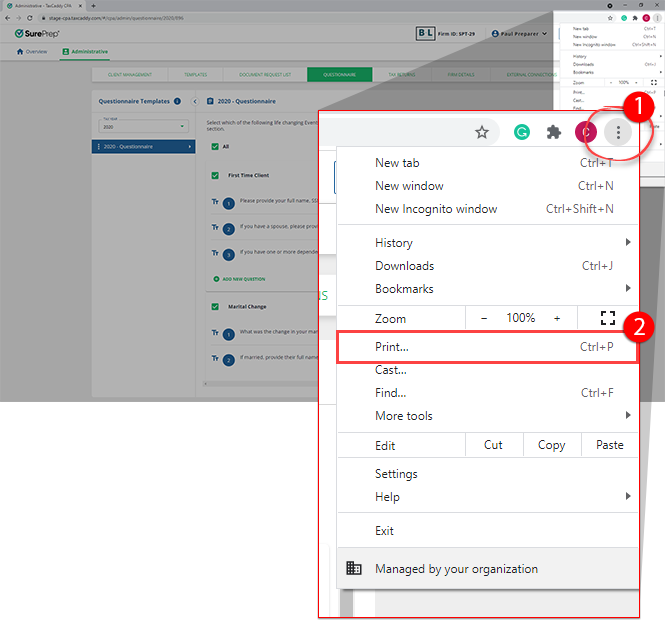Click the ADD NEW QUESTION plus icon

pos(215,278)
